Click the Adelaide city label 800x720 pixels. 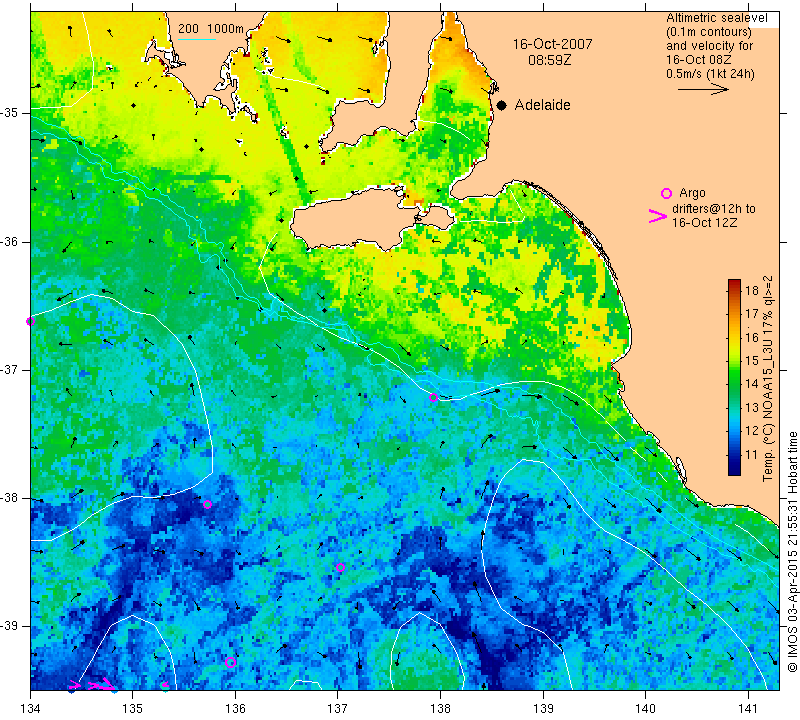[x=542, y=105]
